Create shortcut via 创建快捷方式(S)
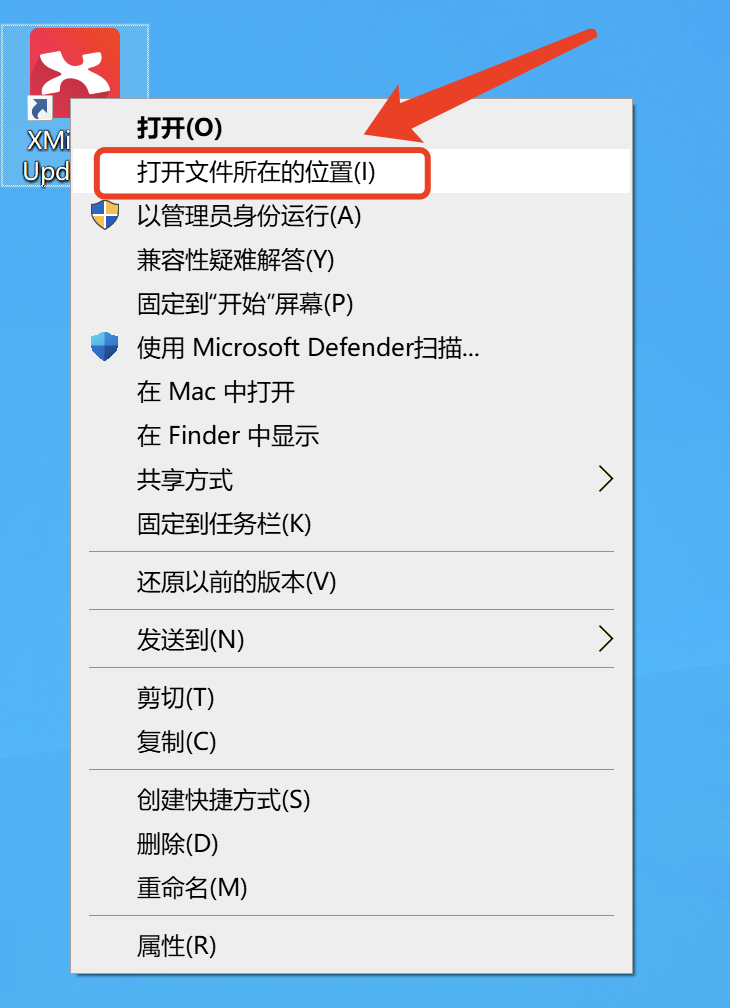This screenshot has height=1008, width=730. (x=223, y=800)
